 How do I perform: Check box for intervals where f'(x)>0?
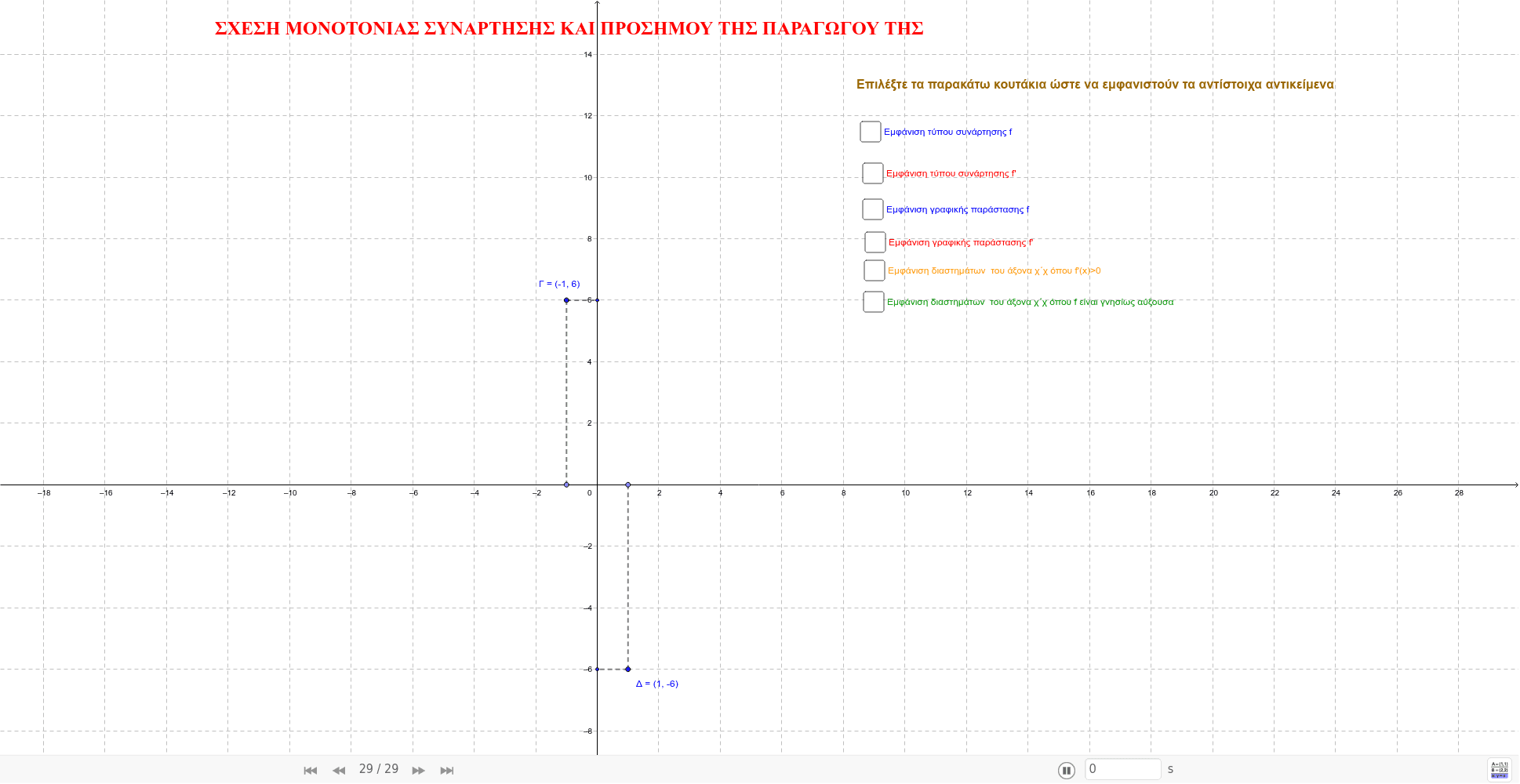click(875, 270)
